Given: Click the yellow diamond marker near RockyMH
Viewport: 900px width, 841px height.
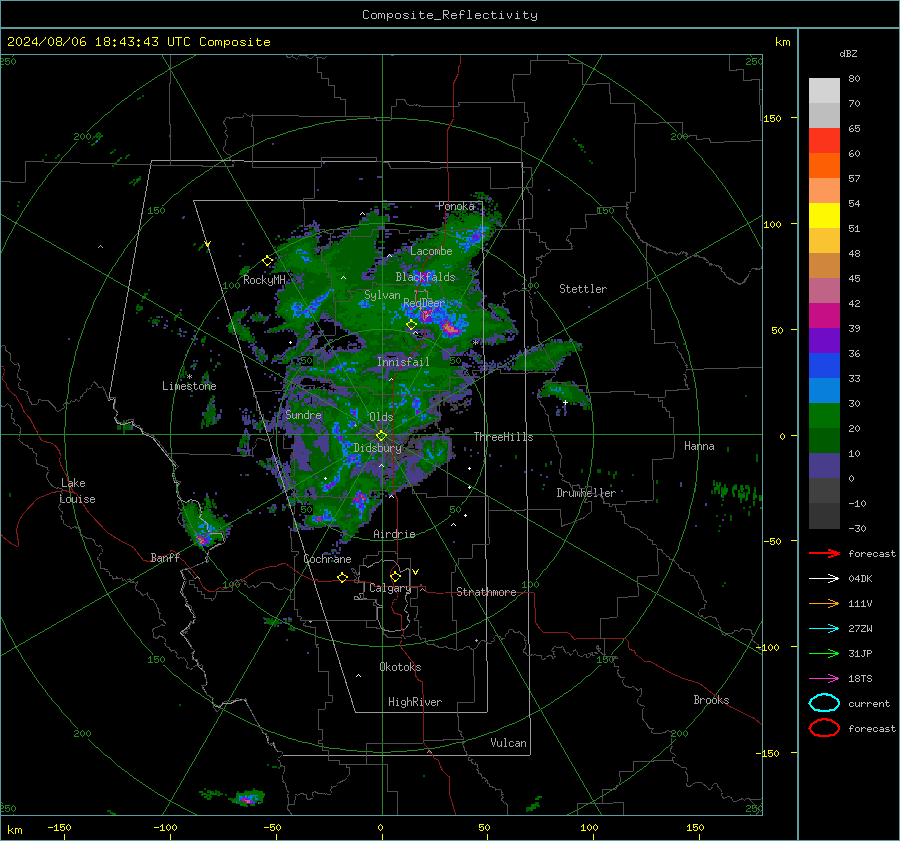Looking at the screenshot, I should (x=267, y=261).
